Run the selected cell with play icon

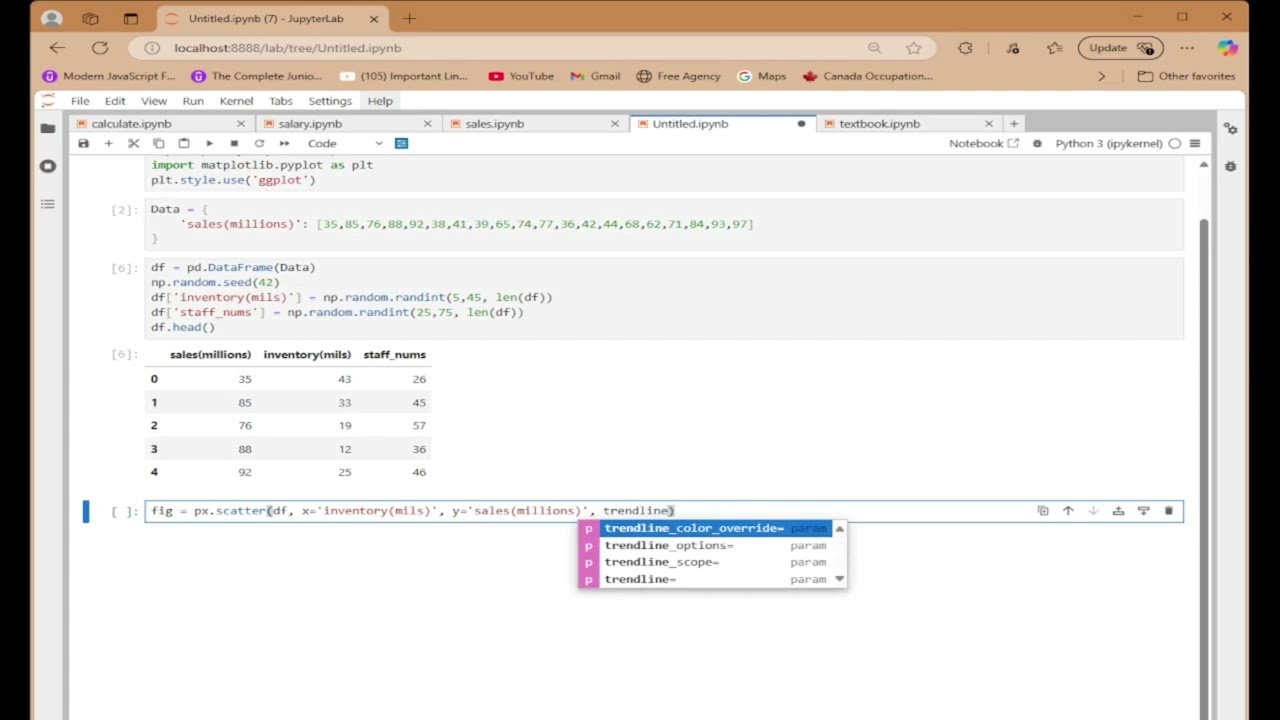[x=209, y=143]
